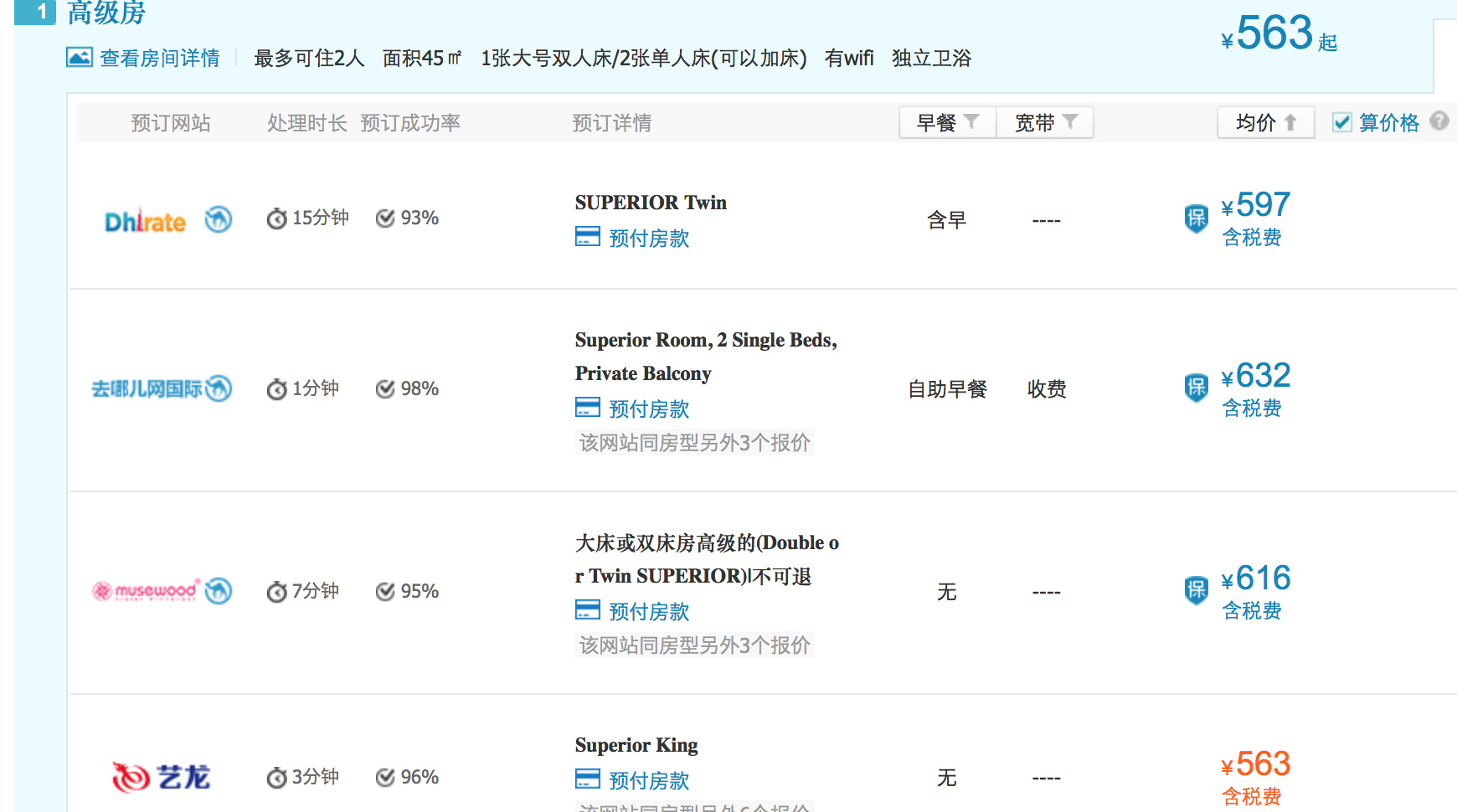The height and width of the screenshot is (812, 1457).
Task: Toggle the 算价格 checkbox
Action: (x=1342, y=122)
